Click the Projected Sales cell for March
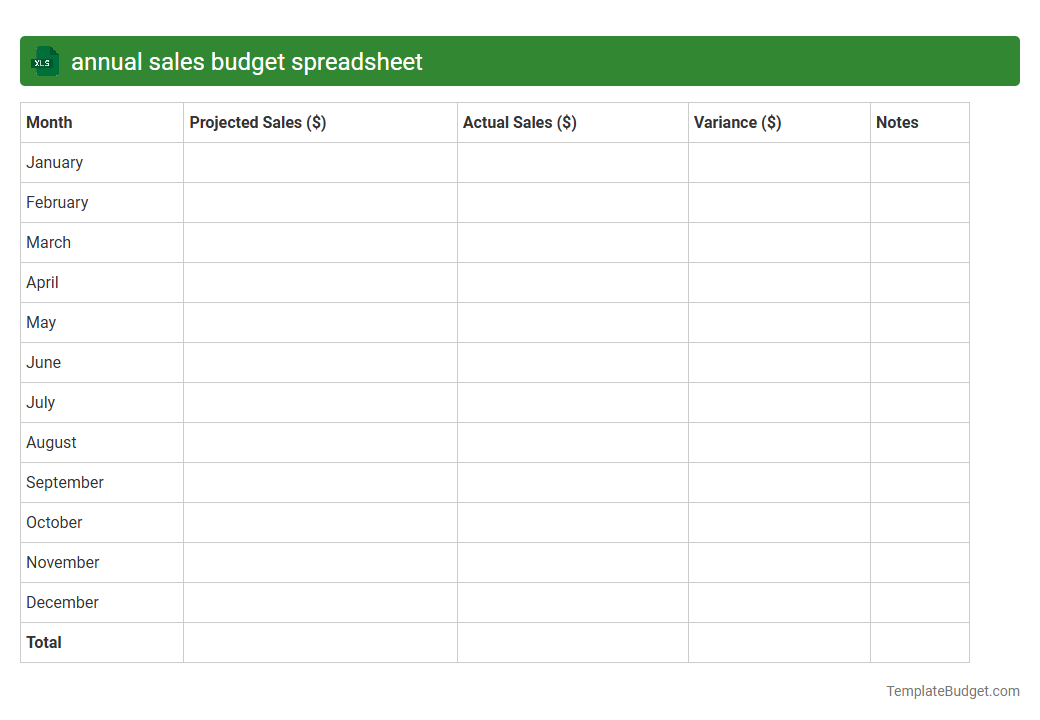The height and width of the screenshot is (720, 1040). [x=320, y=242]
